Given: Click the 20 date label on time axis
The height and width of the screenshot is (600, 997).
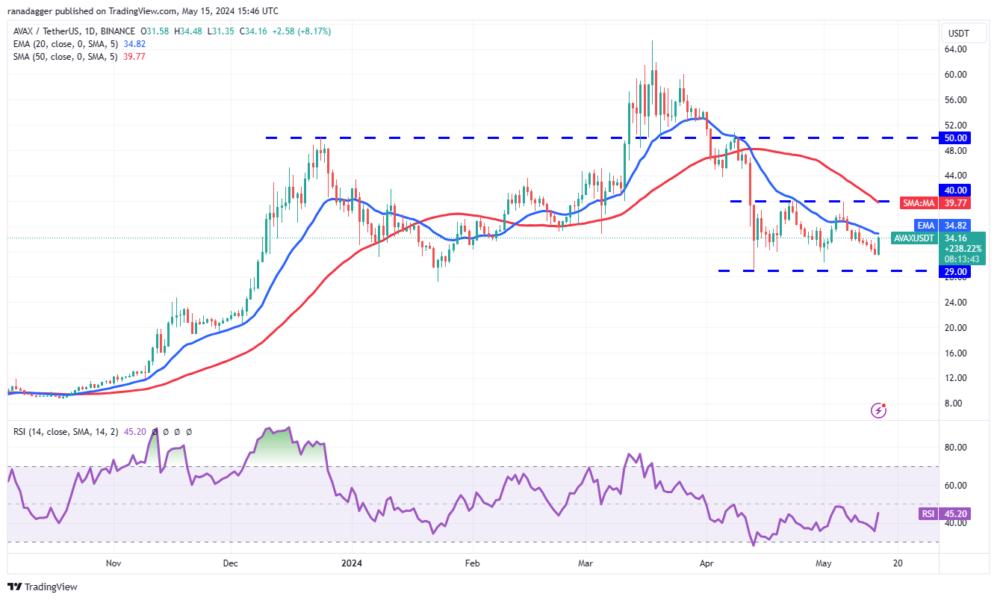Looking at the screenshot, I should click(x=897, y=563).
